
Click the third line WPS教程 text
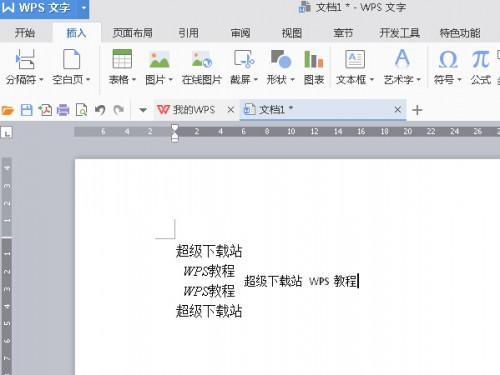click(x=209, y=291)
